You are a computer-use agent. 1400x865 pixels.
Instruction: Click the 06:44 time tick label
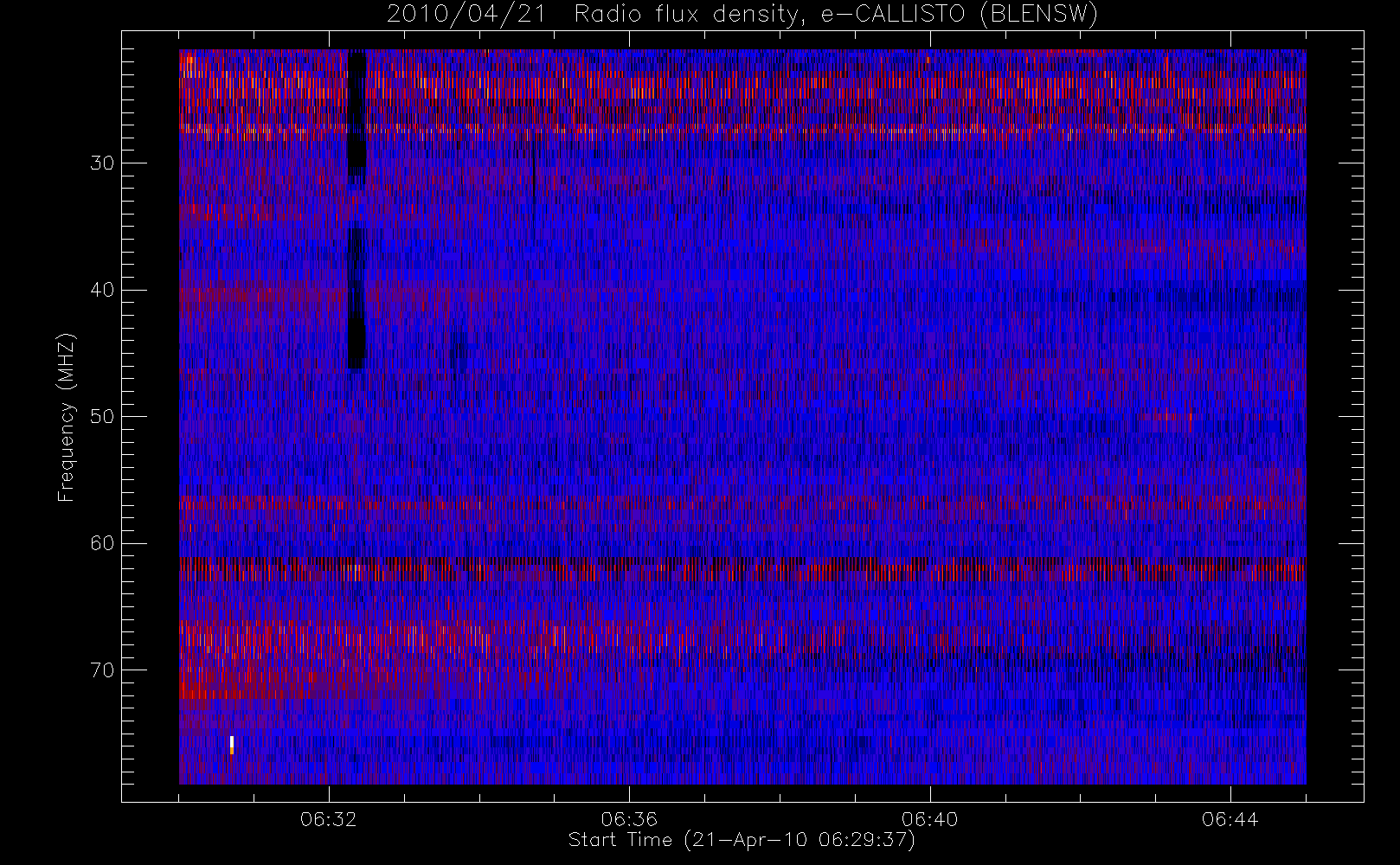point(1230,819)
